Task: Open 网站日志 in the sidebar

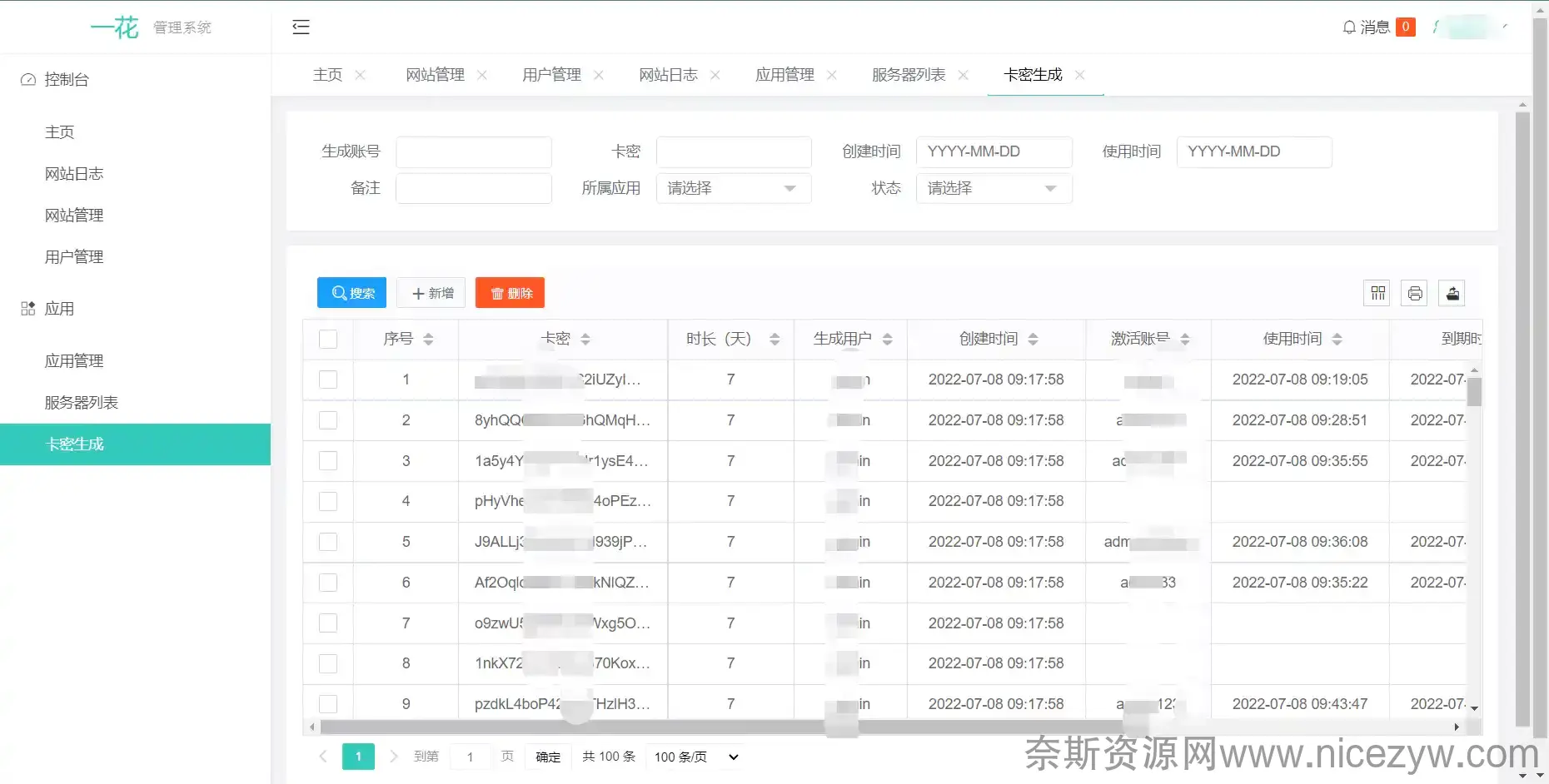Action: pos(74,174)
